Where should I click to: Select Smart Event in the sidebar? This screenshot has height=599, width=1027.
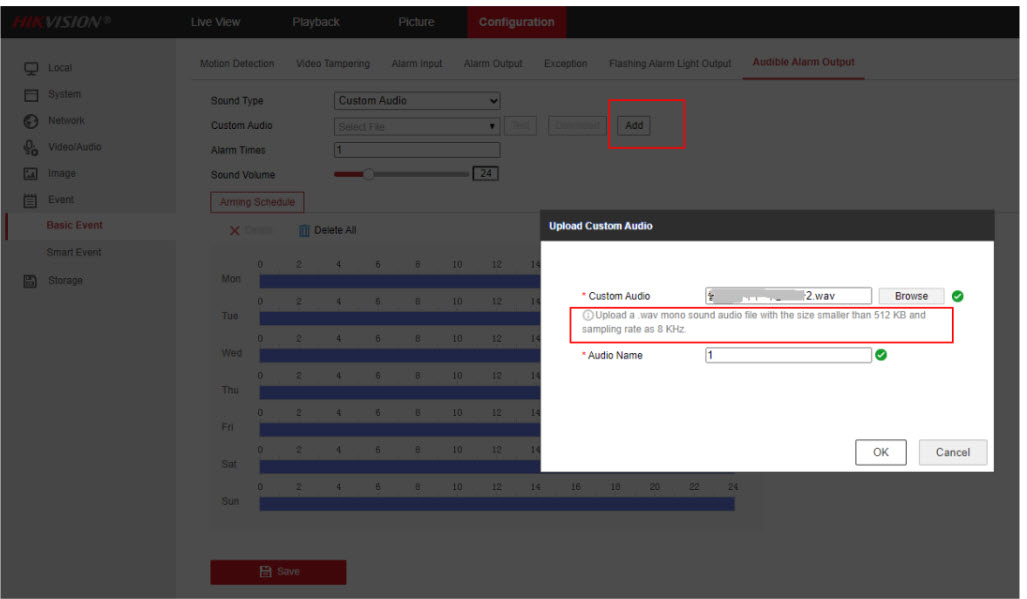(x=74, y=253)
